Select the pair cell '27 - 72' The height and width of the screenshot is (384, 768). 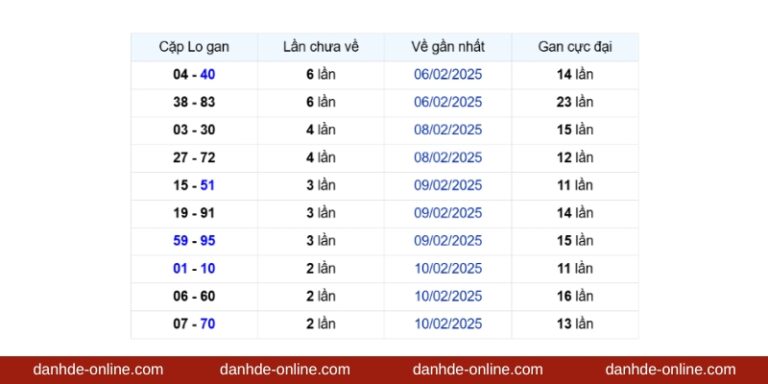pyautogui.click(x=194, y=158)
